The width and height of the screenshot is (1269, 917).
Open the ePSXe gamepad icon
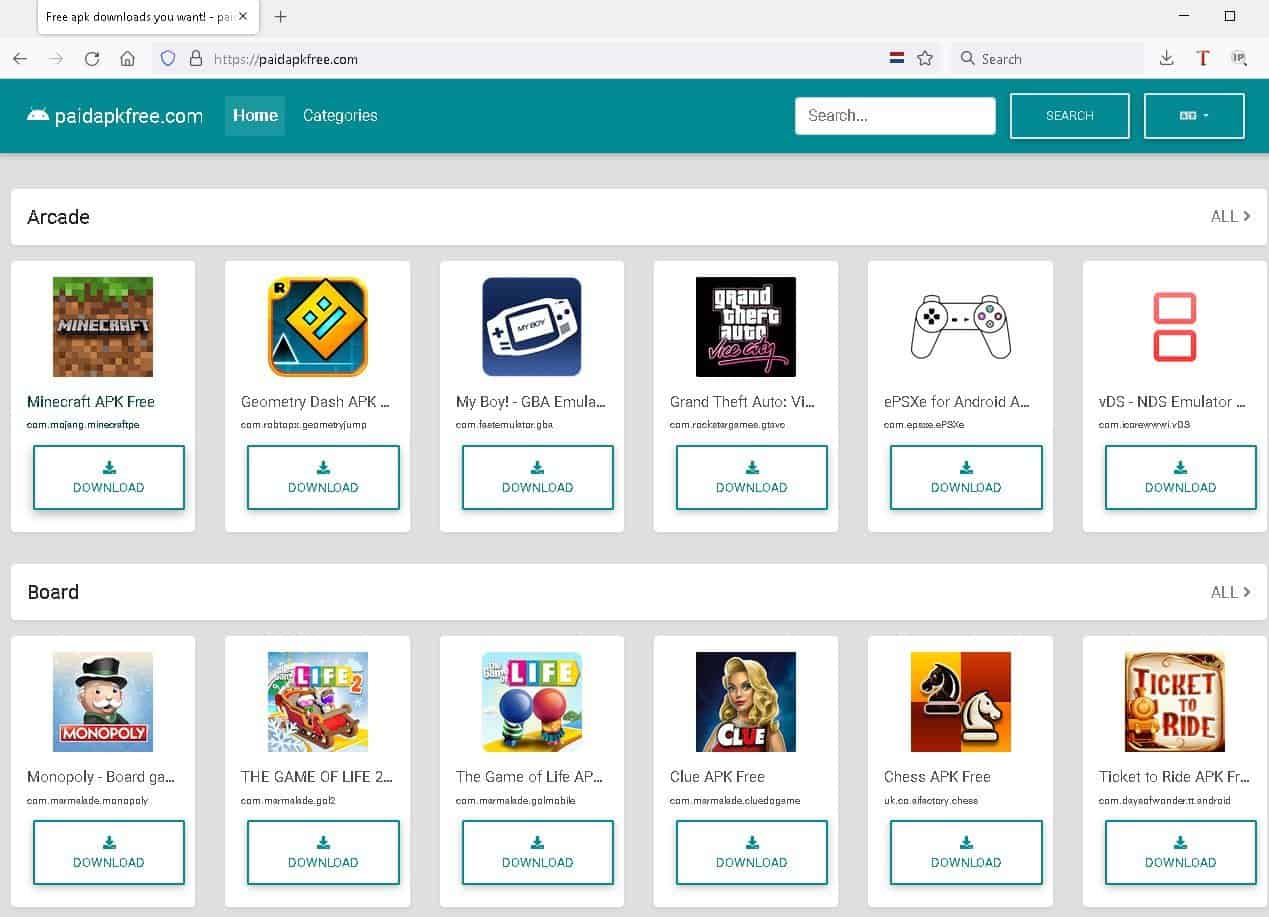tap(960, 327)
